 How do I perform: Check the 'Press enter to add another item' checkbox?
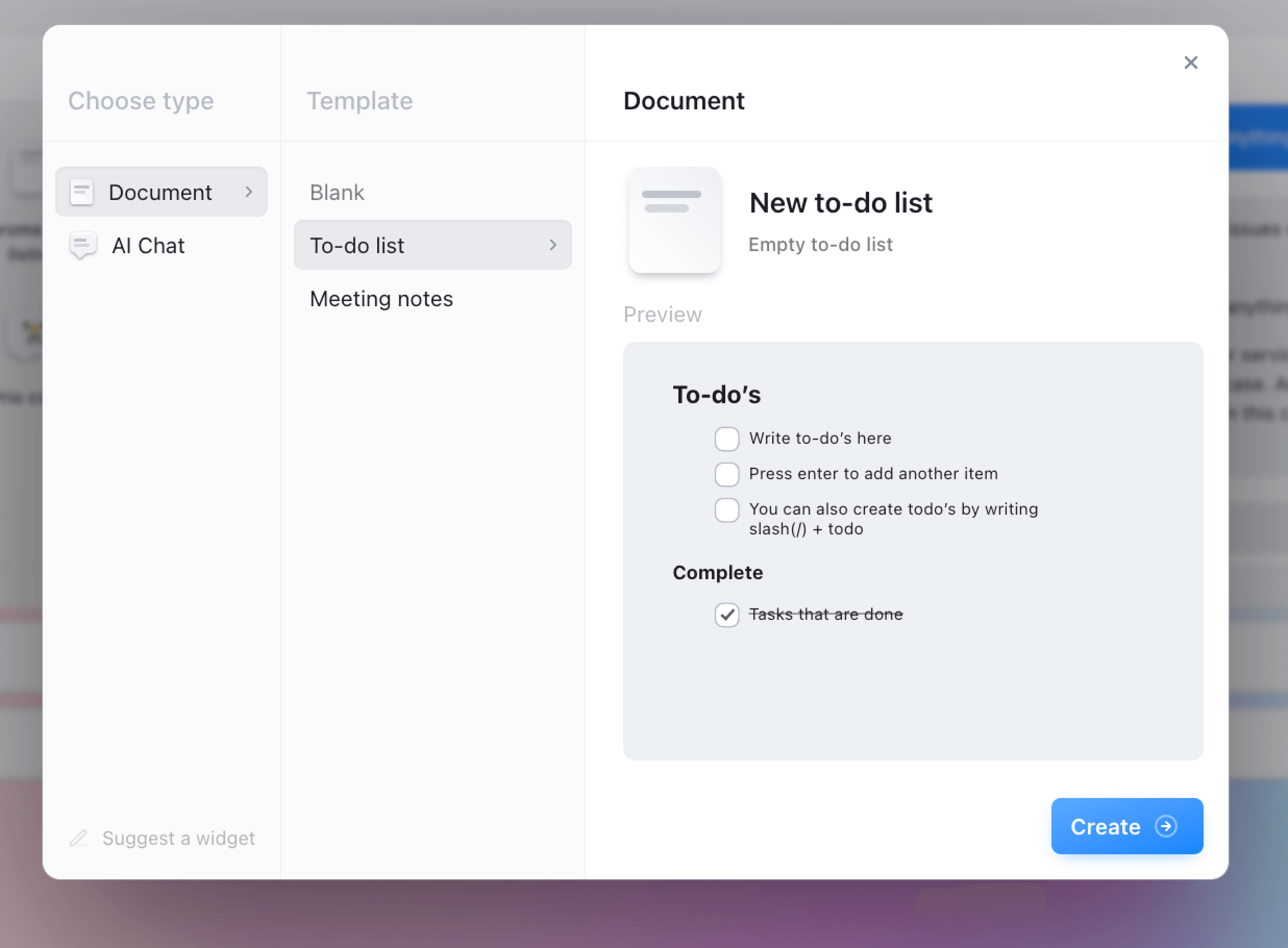tap(727, 475)
